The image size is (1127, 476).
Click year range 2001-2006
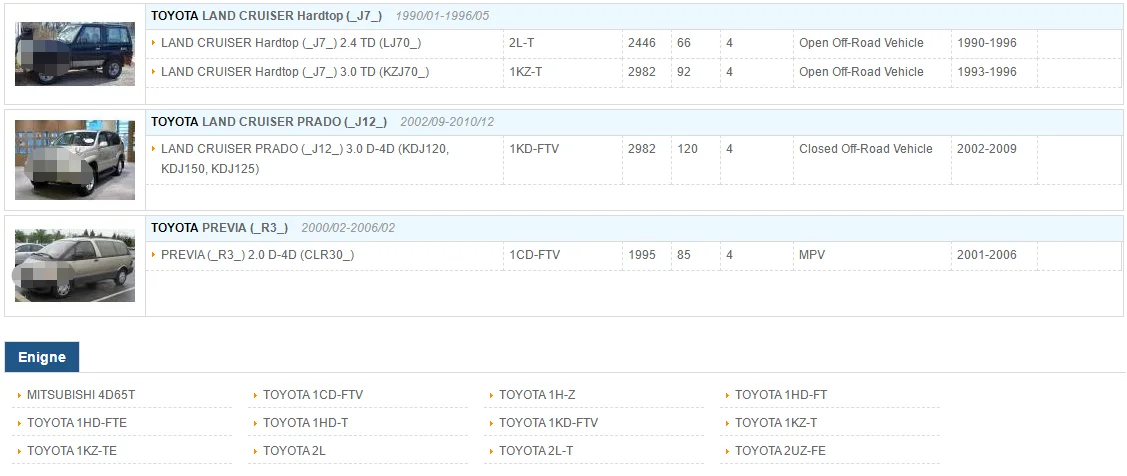click(x=987, y=255)
